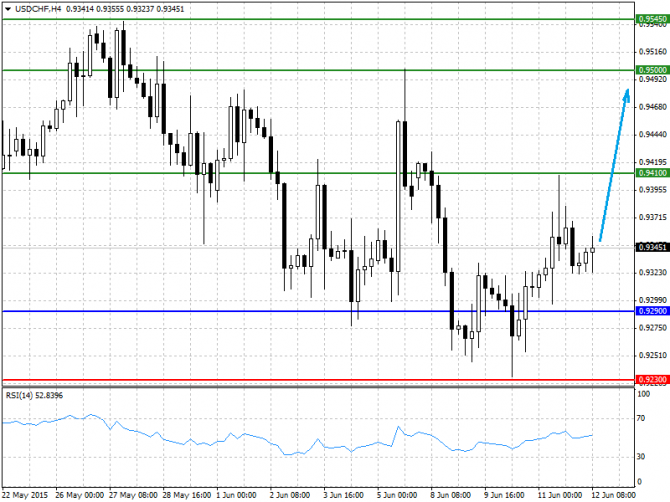The width and height of the screenshot is (670, 502).
Task: Click the 0.94440 price axis value
Action: coord(652,135)
